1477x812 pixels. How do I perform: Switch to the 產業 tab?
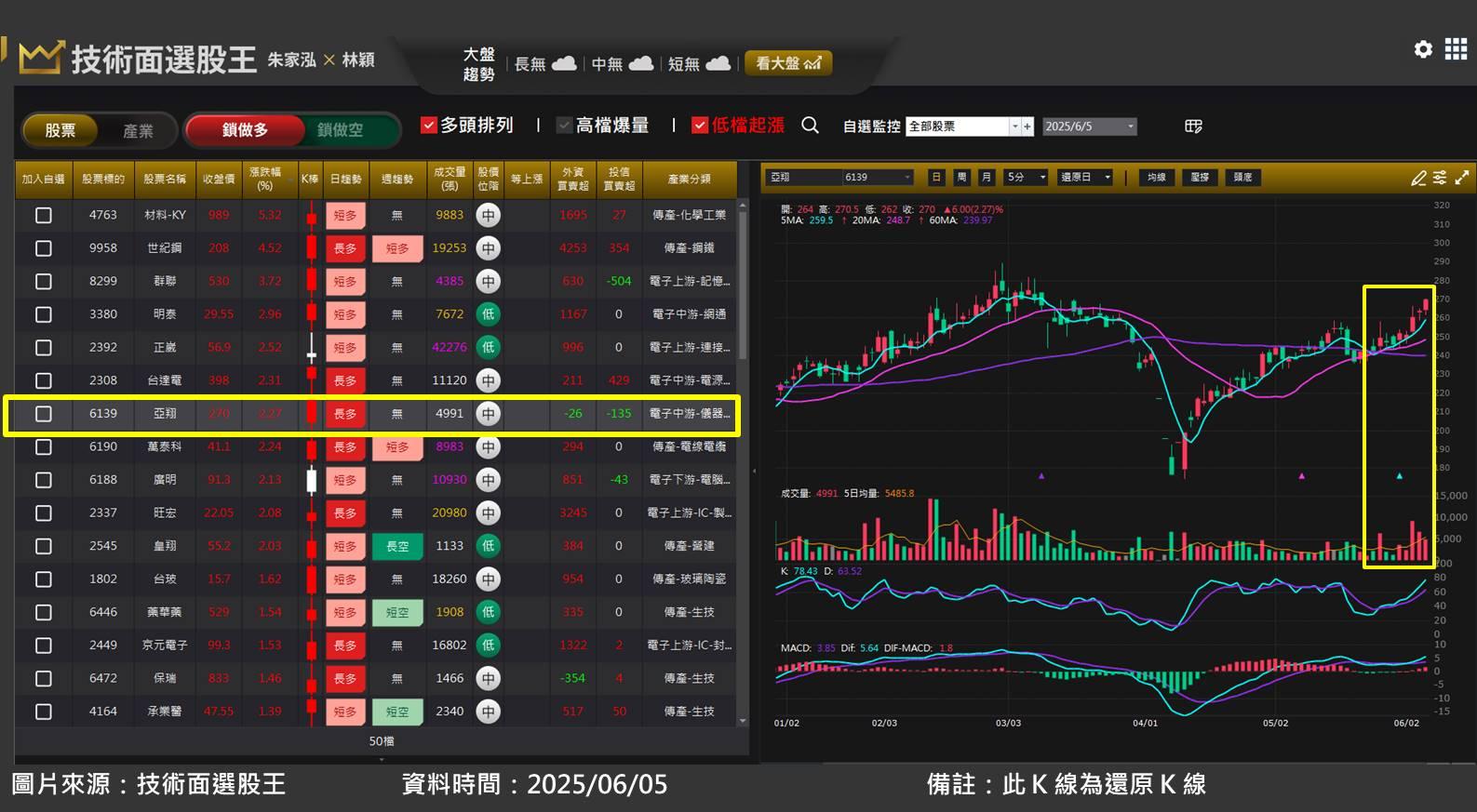tap(138, 131)
